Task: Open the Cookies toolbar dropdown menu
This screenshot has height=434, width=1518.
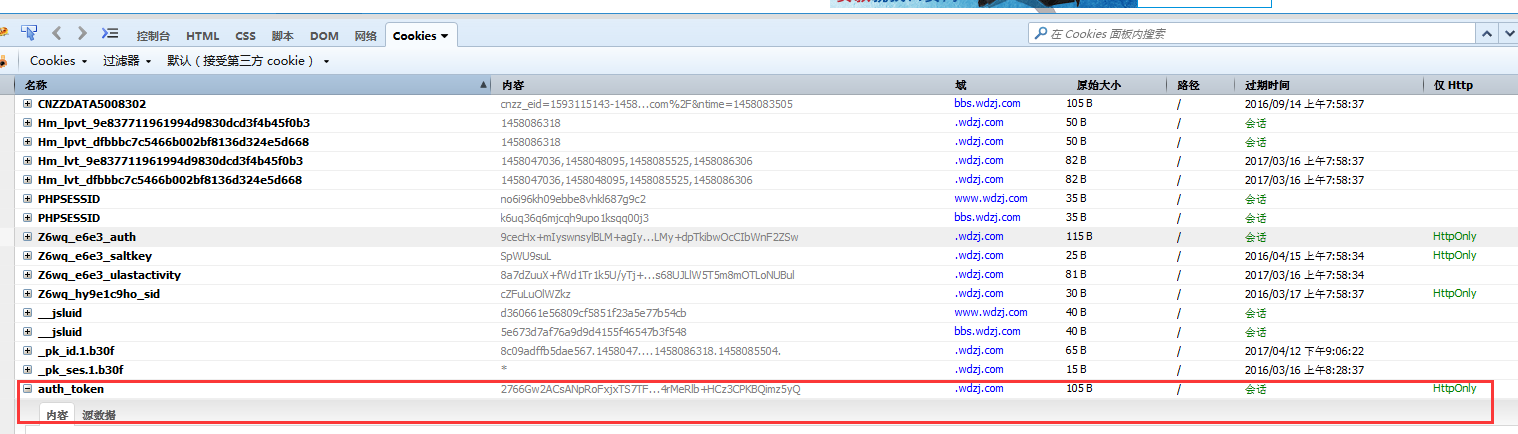Action: click(58, 61)
